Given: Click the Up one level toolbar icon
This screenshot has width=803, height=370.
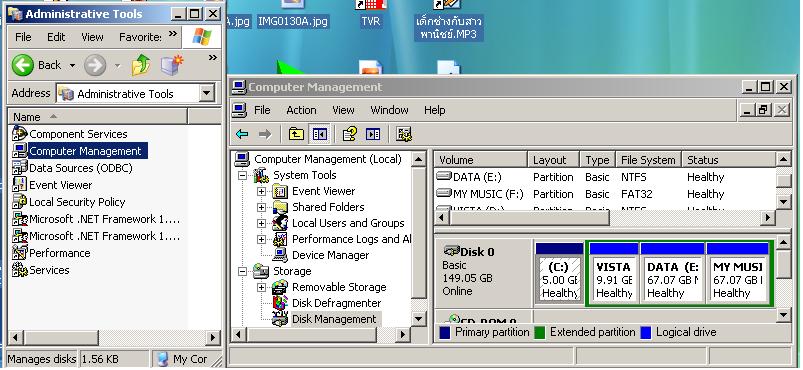Looking at the screenshot, I should (x=296, y=134).
